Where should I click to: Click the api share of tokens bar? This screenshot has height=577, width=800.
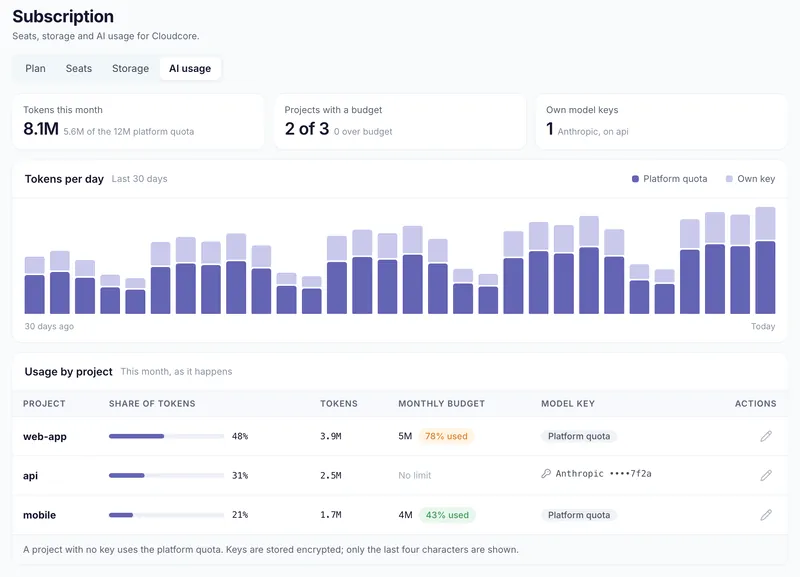click(166, 475)
